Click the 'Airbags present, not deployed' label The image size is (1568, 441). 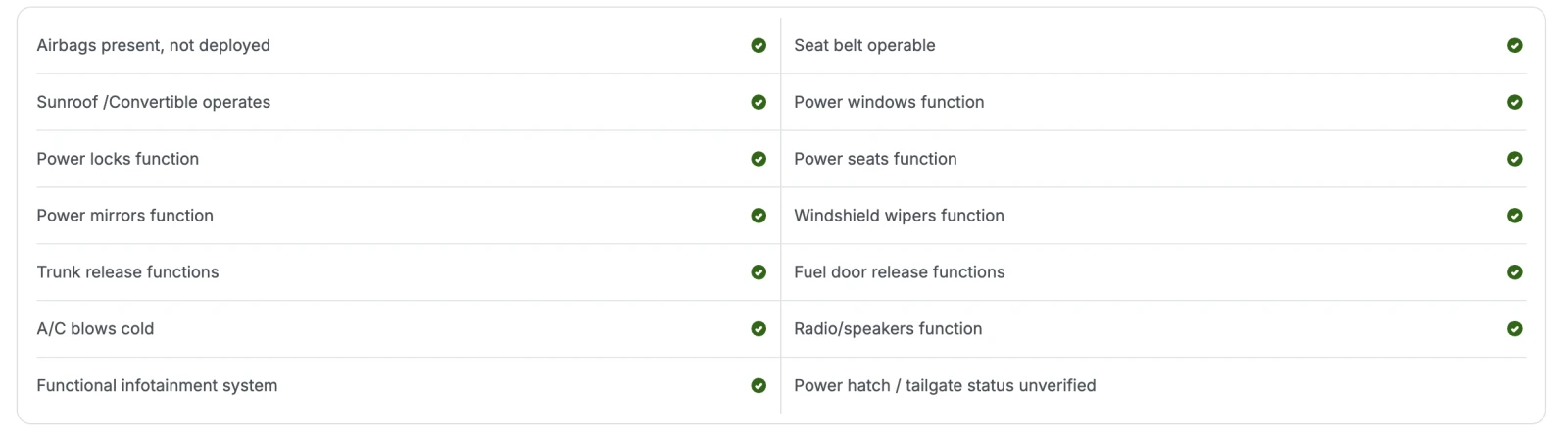coord(153,45)
